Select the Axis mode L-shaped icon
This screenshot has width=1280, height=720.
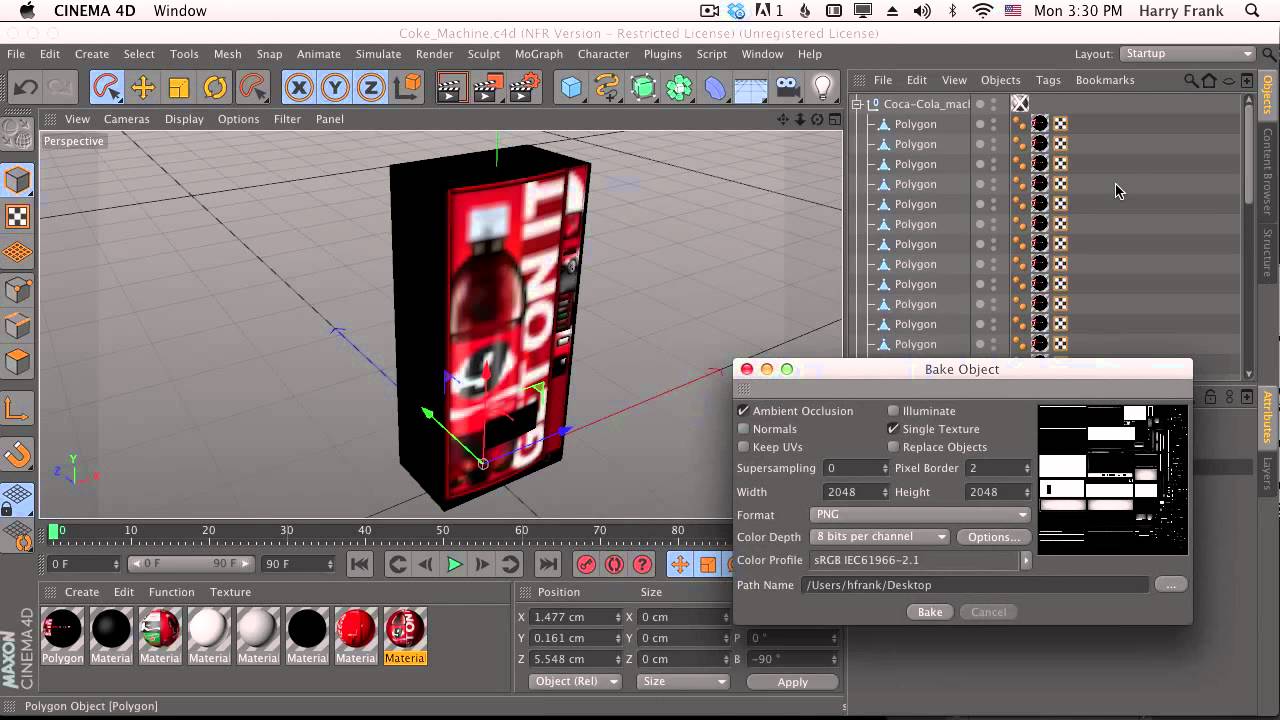[17, 408]
